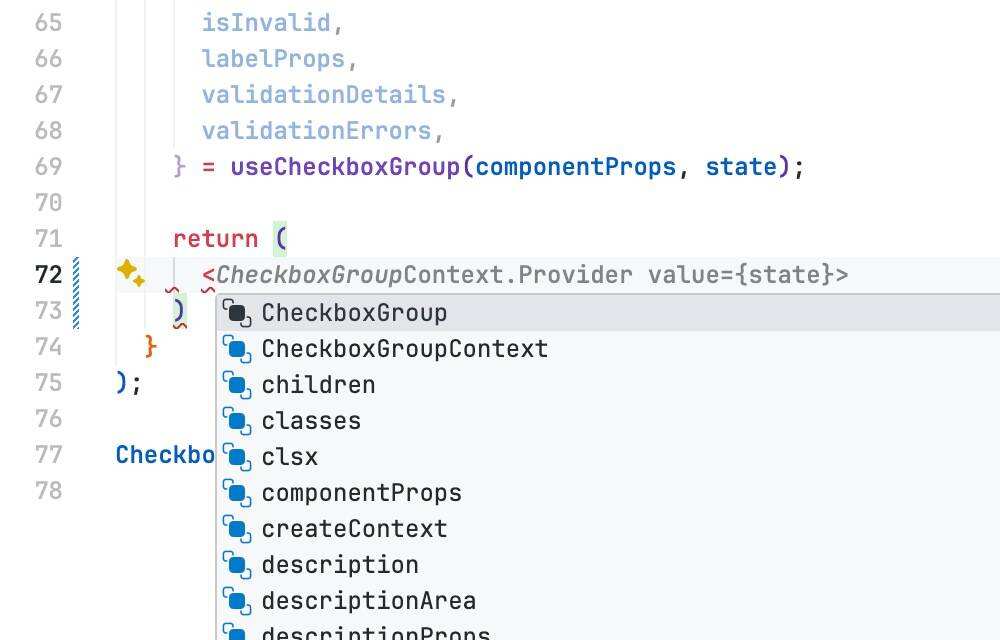This screenshot has width=1000, height=640.
Task: Click the return keyword on line 71
Action: coord(215,239)
